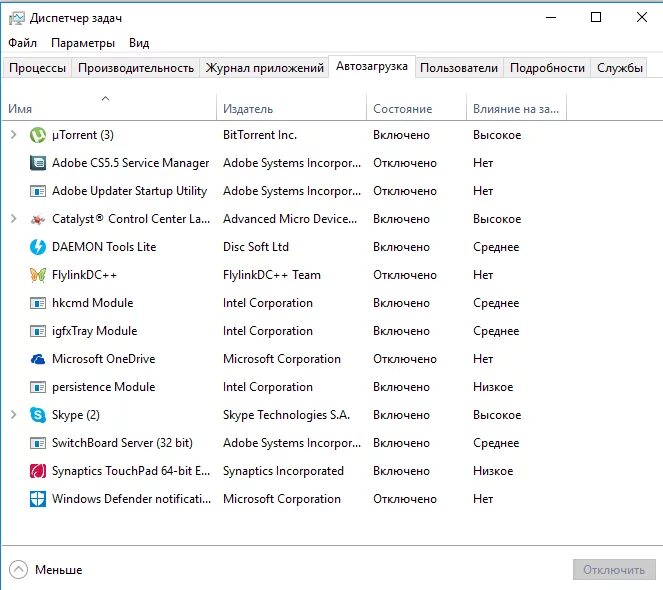Select the hkcmd Module name

[x=93, y=303]
